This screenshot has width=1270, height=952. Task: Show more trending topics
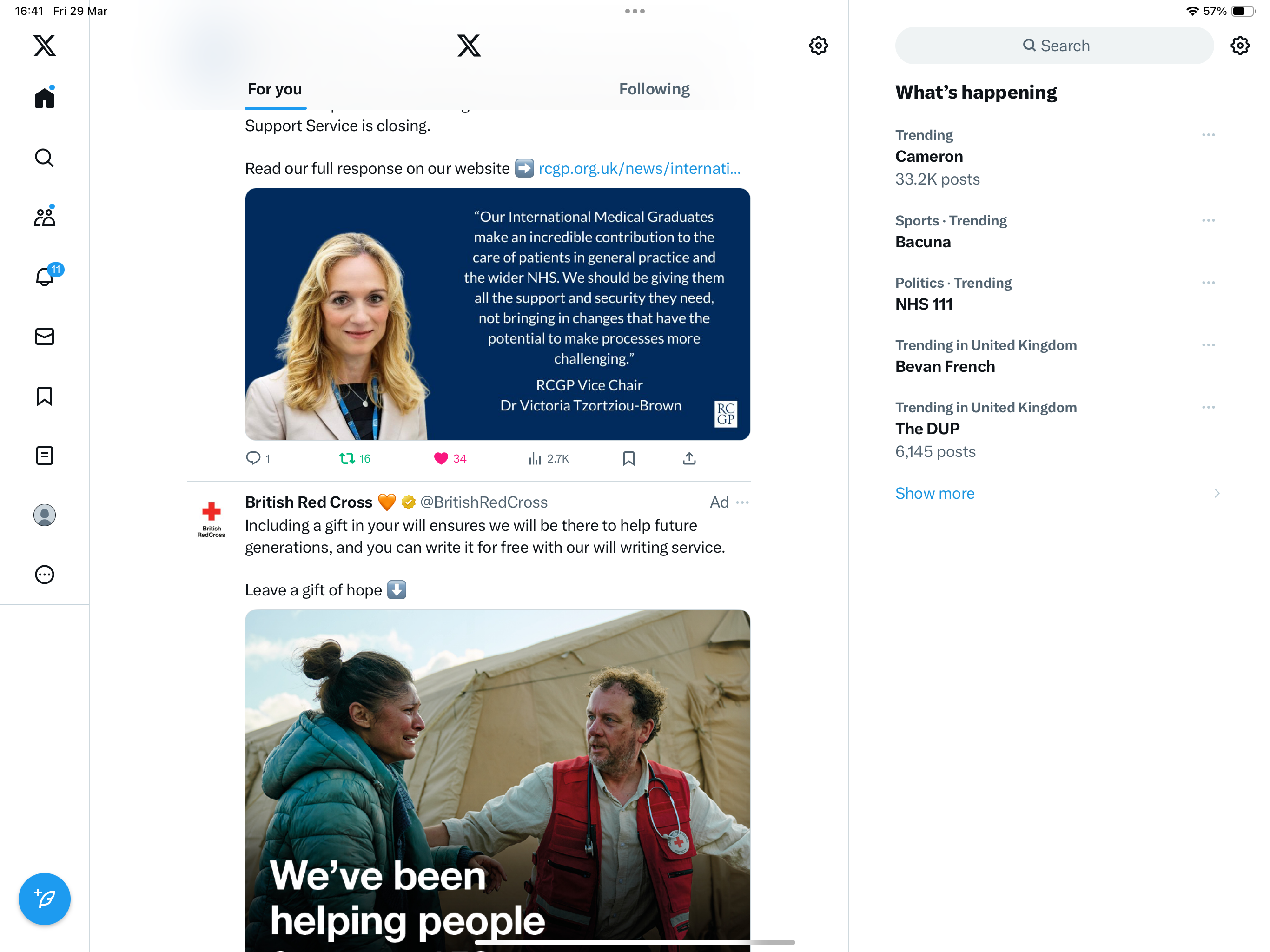pyautogui.click(x=935, y=493)
